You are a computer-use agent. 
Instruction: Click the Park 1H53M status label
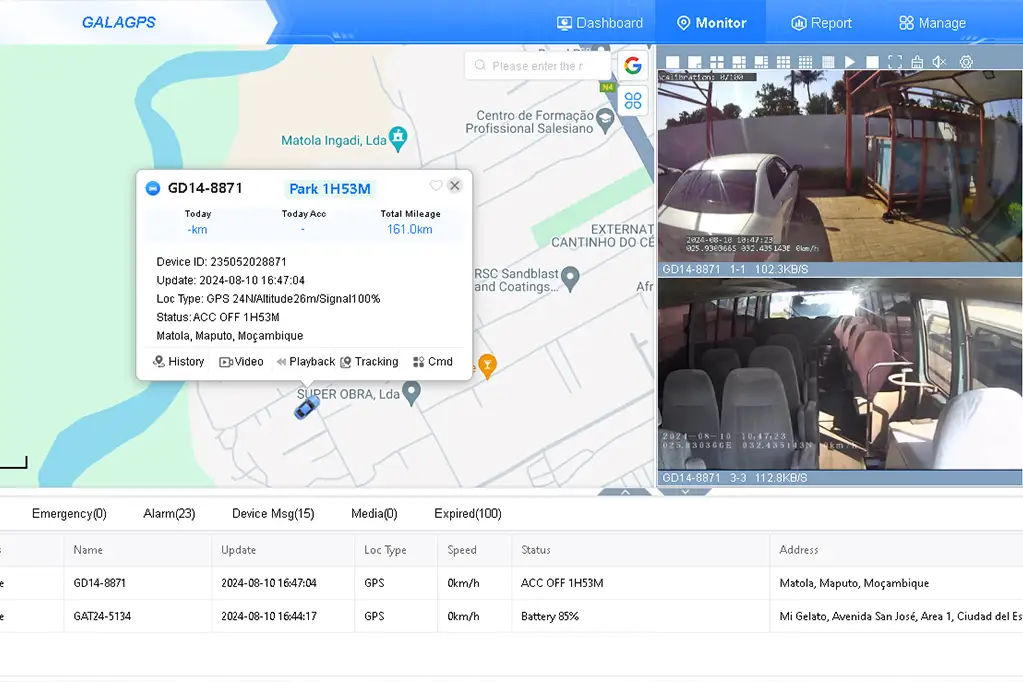329,189
